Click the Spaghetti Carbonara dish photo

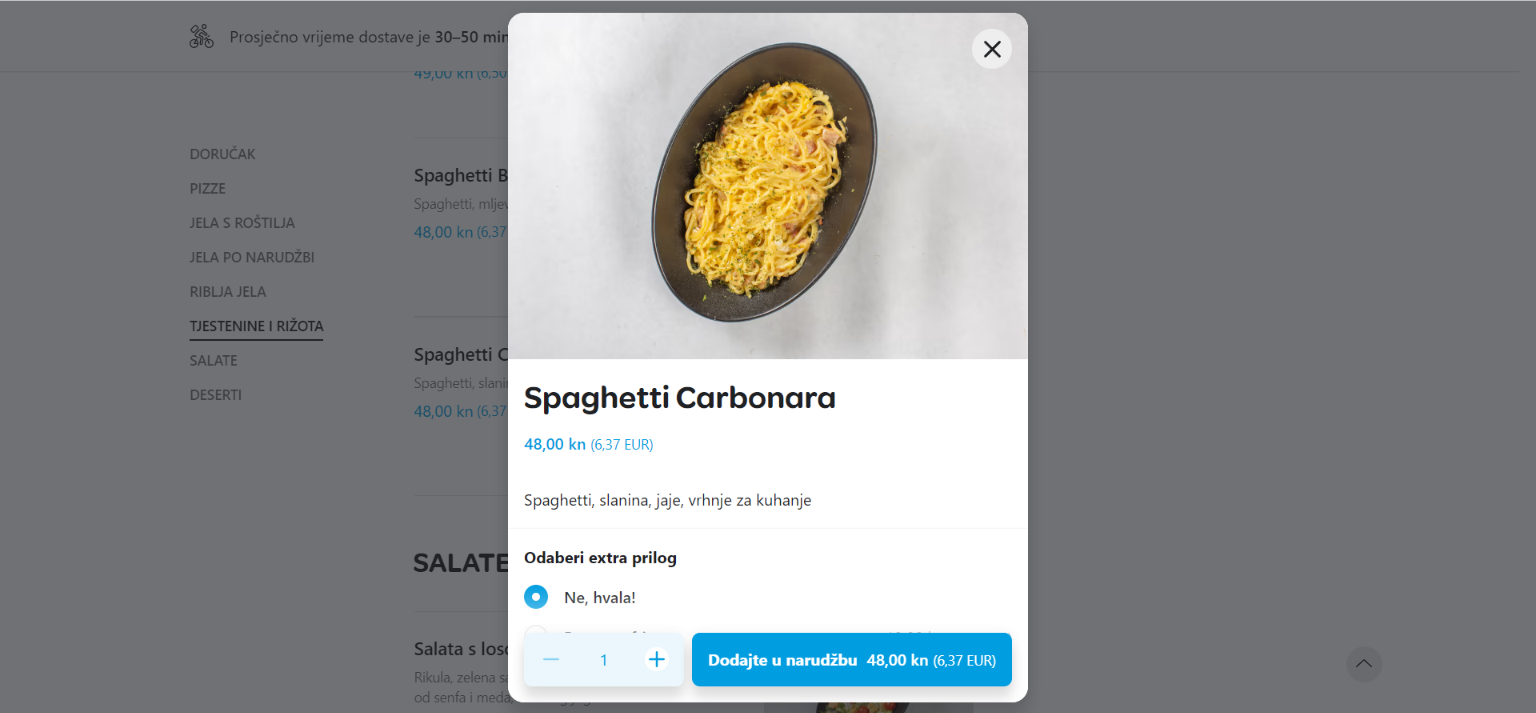[766, 184]
